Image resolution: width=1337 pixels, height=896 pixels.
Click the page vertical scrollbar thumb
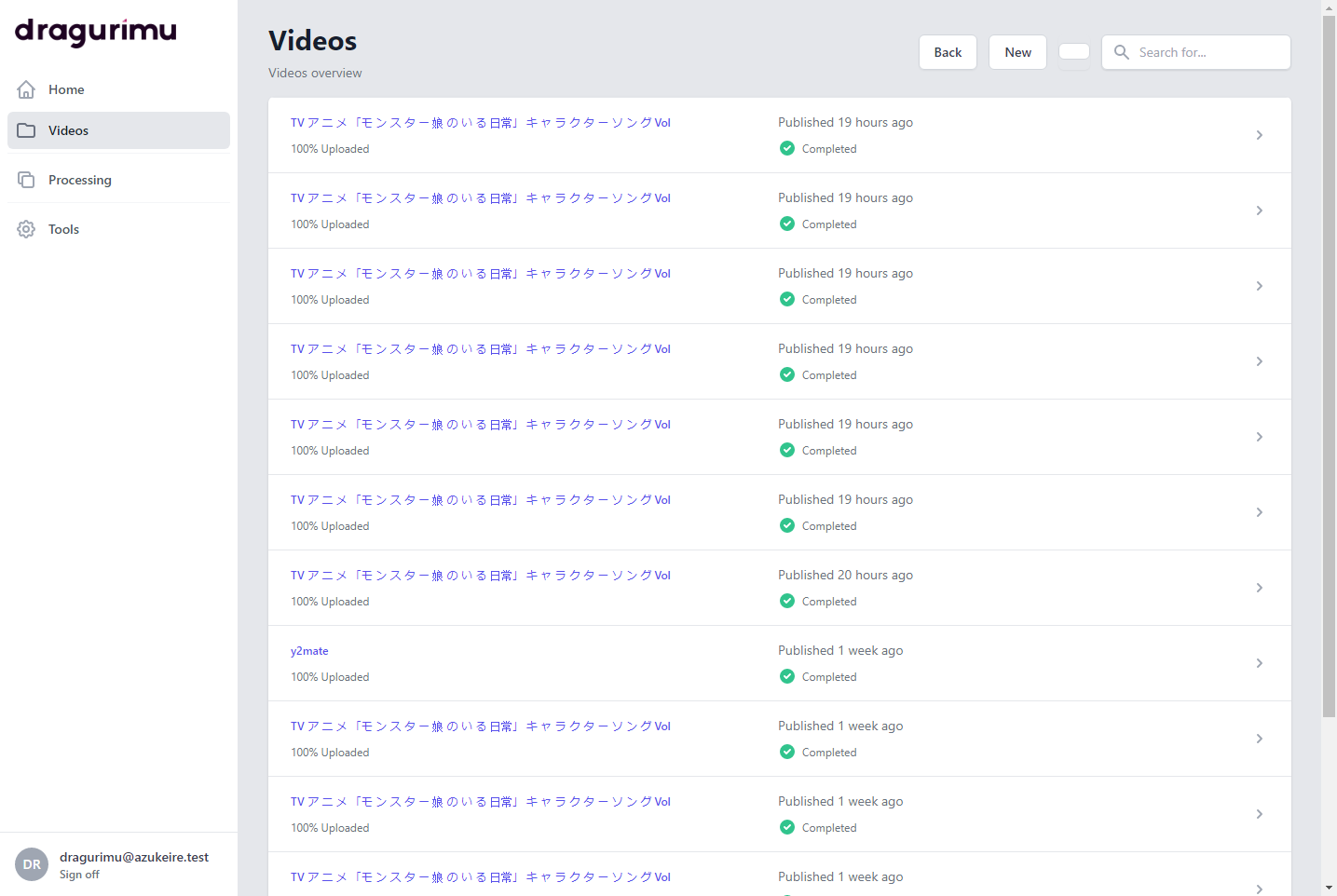tap(1329, 366)
